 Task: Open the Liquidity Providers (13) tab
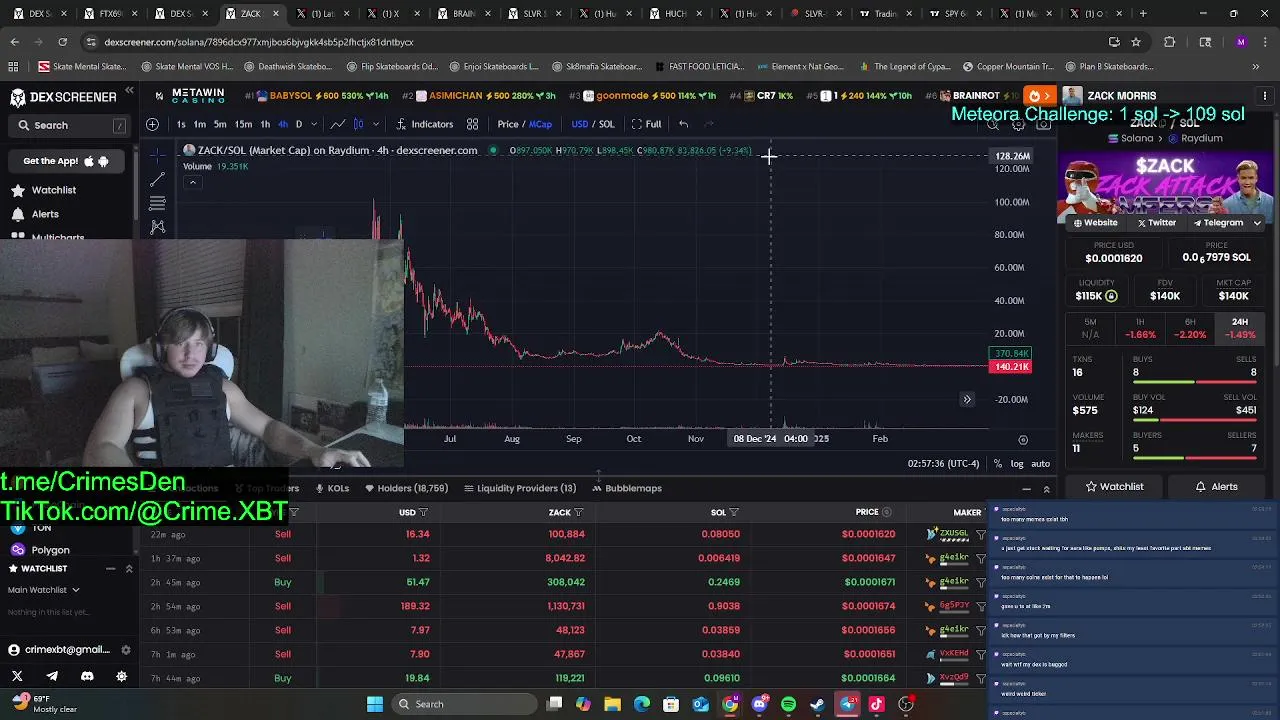pyautogui.click(x=520, y=488)
